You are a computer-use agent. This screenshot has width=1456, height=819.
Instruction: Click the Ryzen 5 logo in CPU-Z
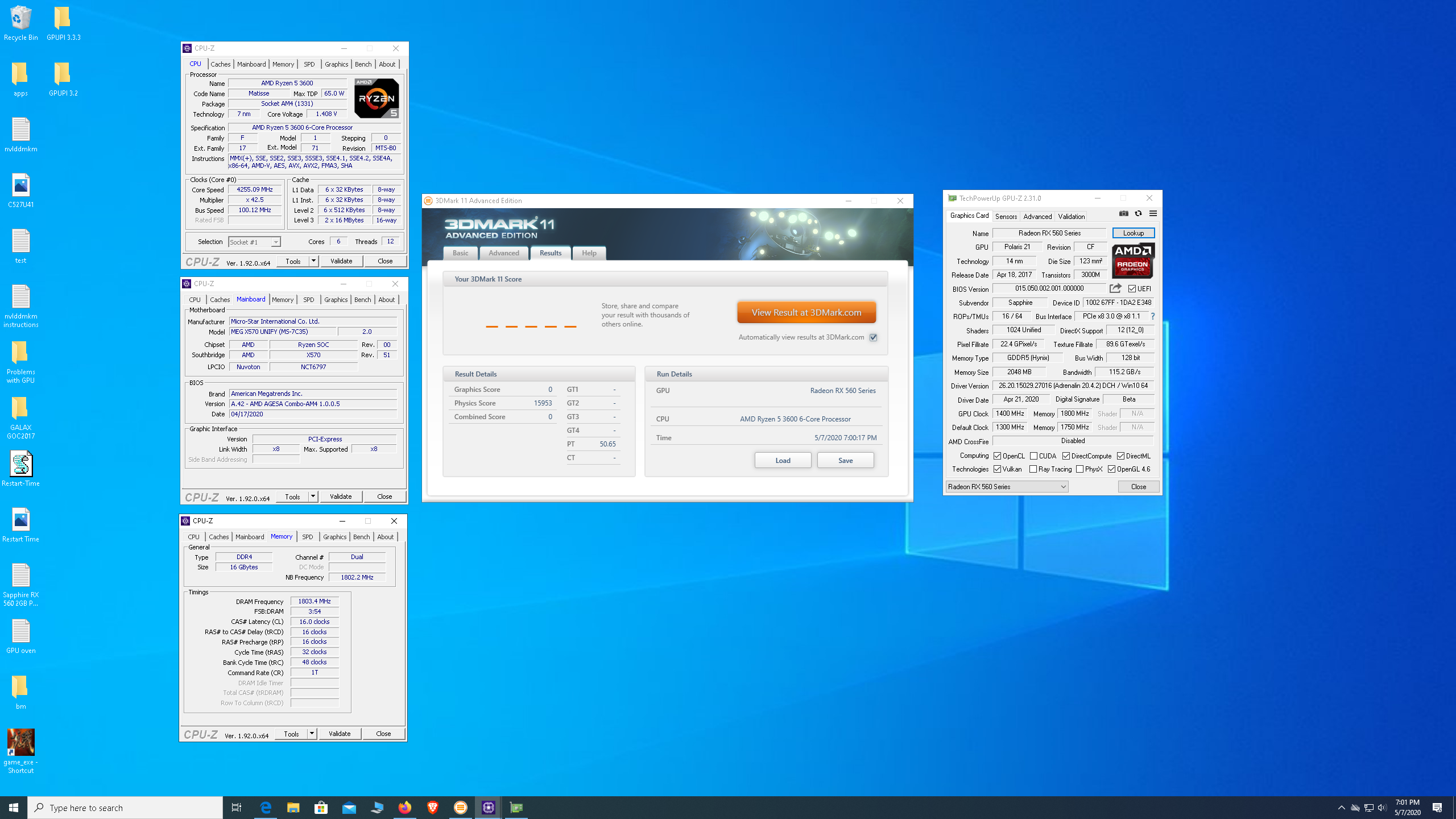[x=377, y=98]
